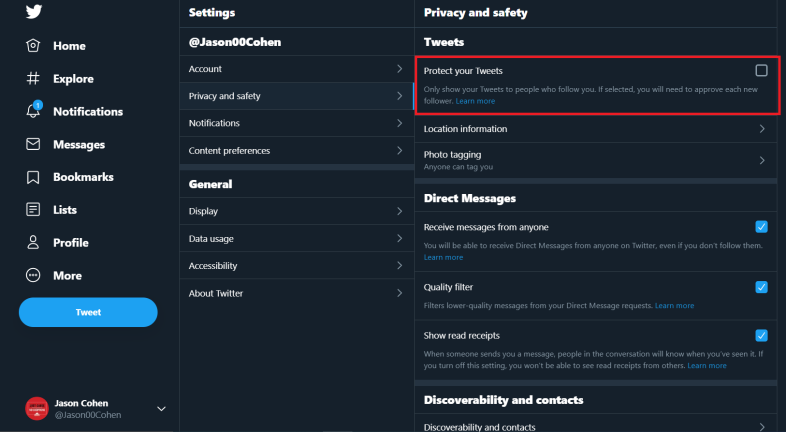Open the Home menu label
This screenshot has width=786, height=432.
69,46
